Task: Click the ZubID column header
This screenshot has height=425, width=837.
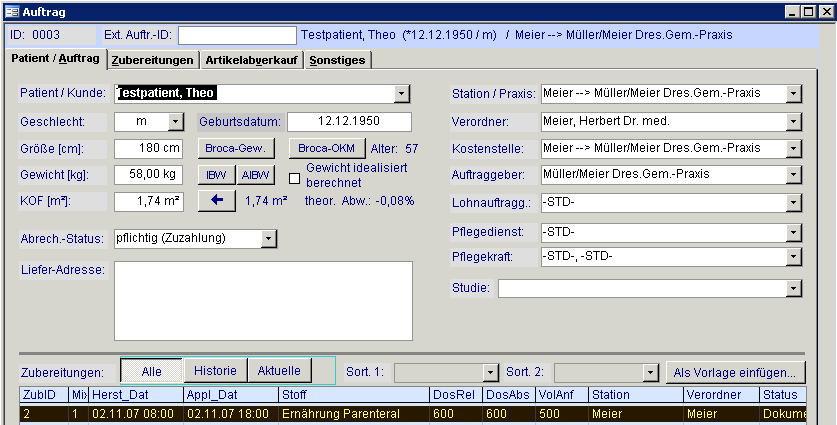Action: [44, 395]
